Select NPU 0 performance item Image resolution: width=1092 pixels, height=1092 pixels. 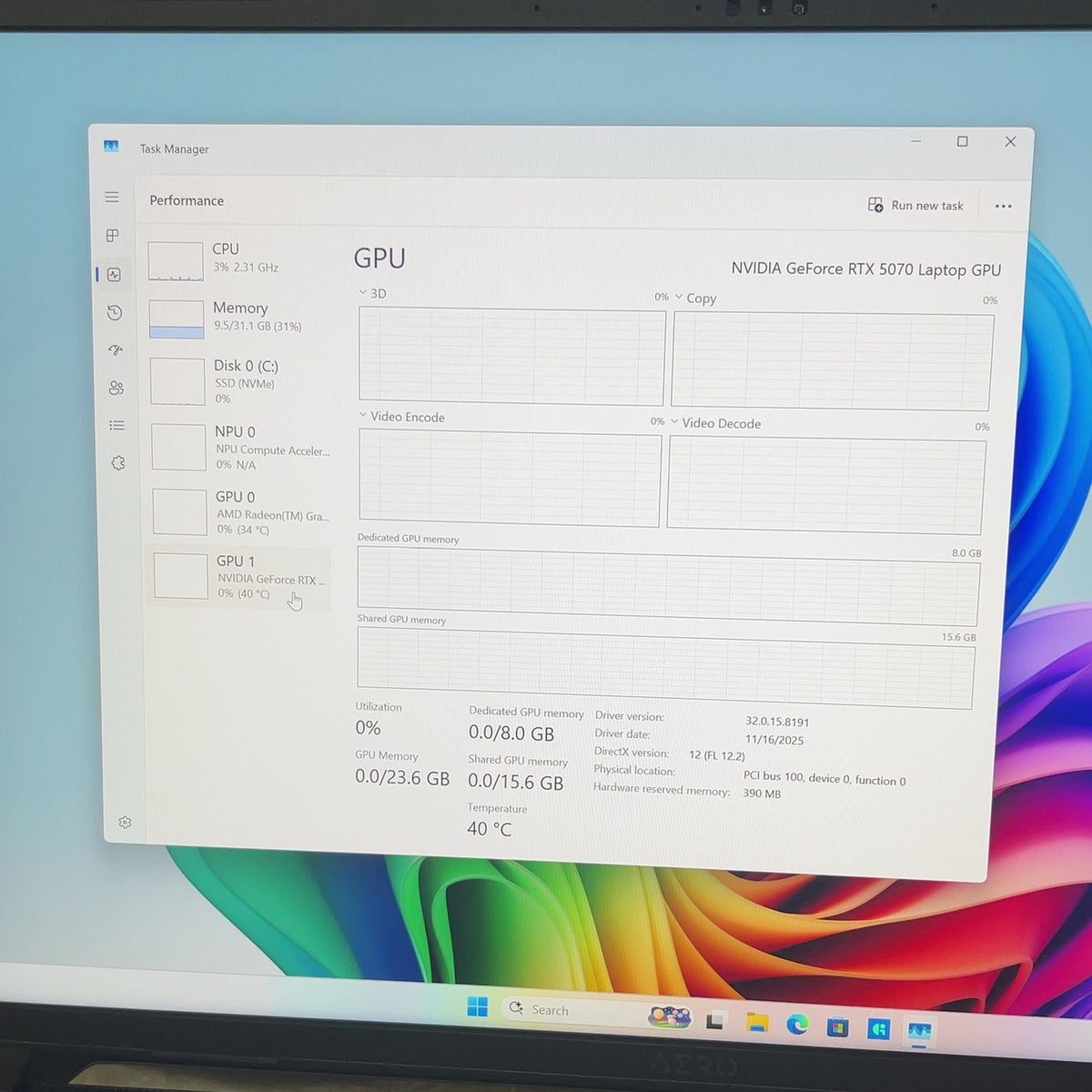(239, 447)
